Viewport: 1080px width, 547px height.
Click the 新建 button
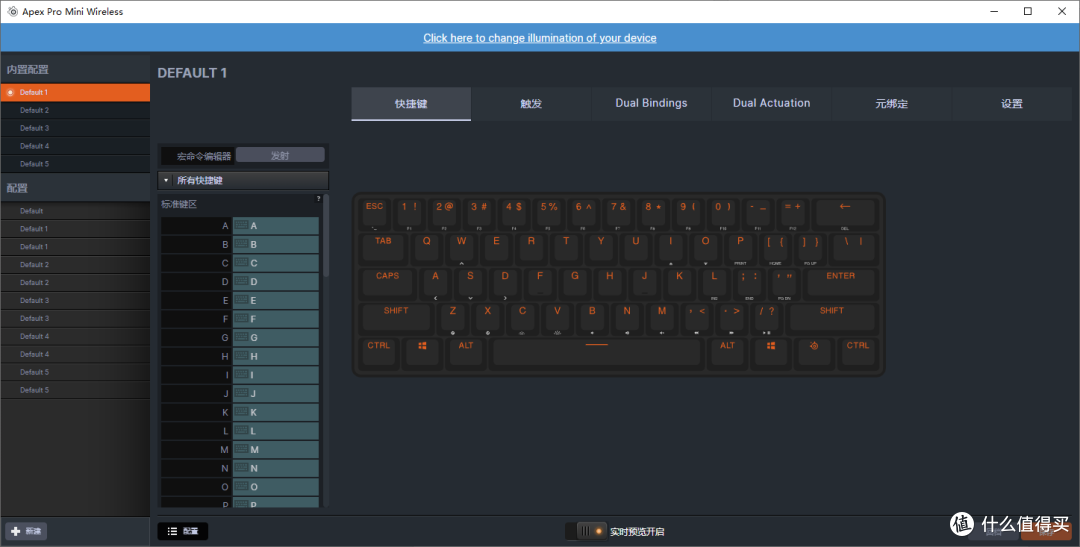point(26,531)
